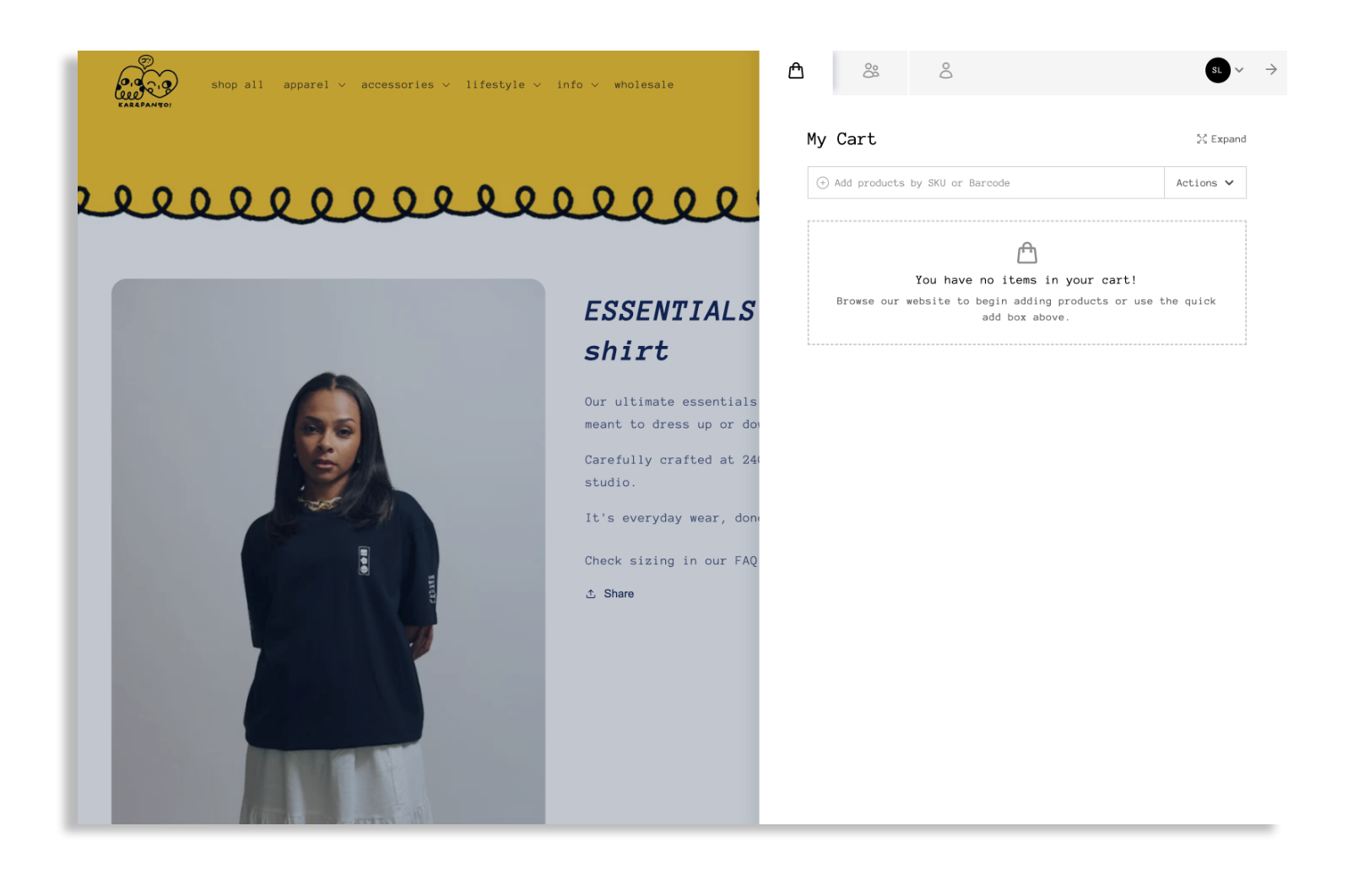The width and height of the screenshot is (1364, 896).
Task: Click the share upload icon
Action: tap(591, 594)
